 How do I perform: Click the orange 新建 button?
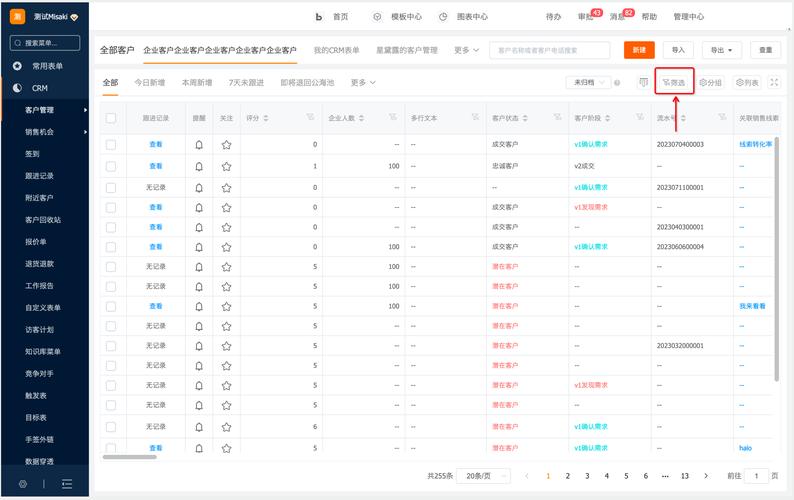pyautogui.click(x=639, y=50)
